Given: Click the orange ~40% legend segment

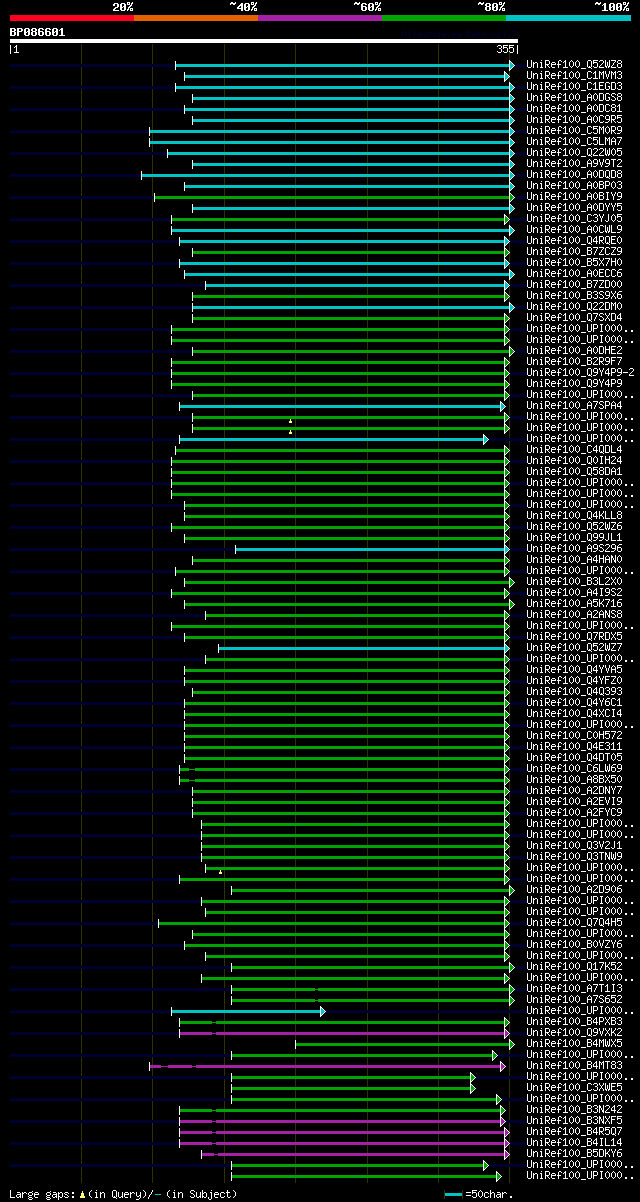Looking at the screenshot, I should [x=196, y=17].
